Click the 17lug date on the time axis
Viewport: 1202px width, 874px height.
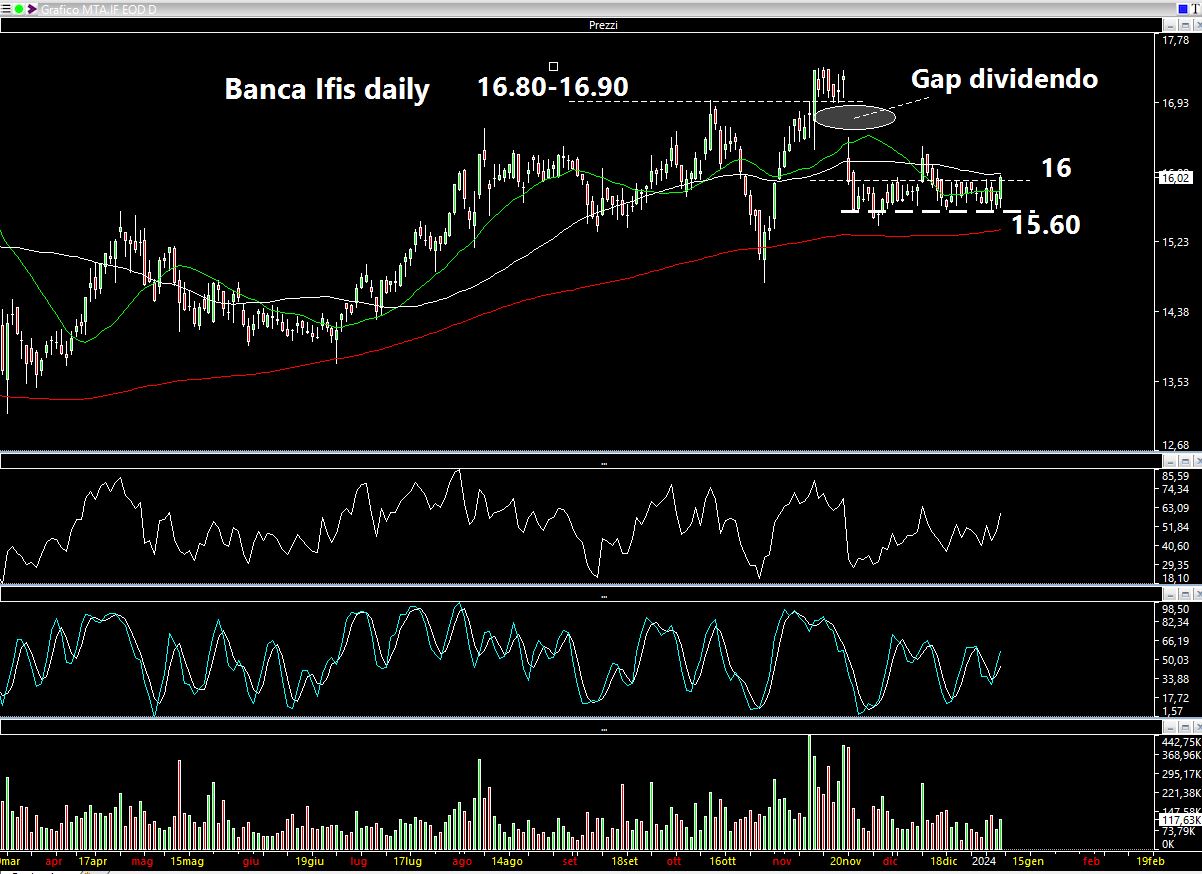click(406, 860)
